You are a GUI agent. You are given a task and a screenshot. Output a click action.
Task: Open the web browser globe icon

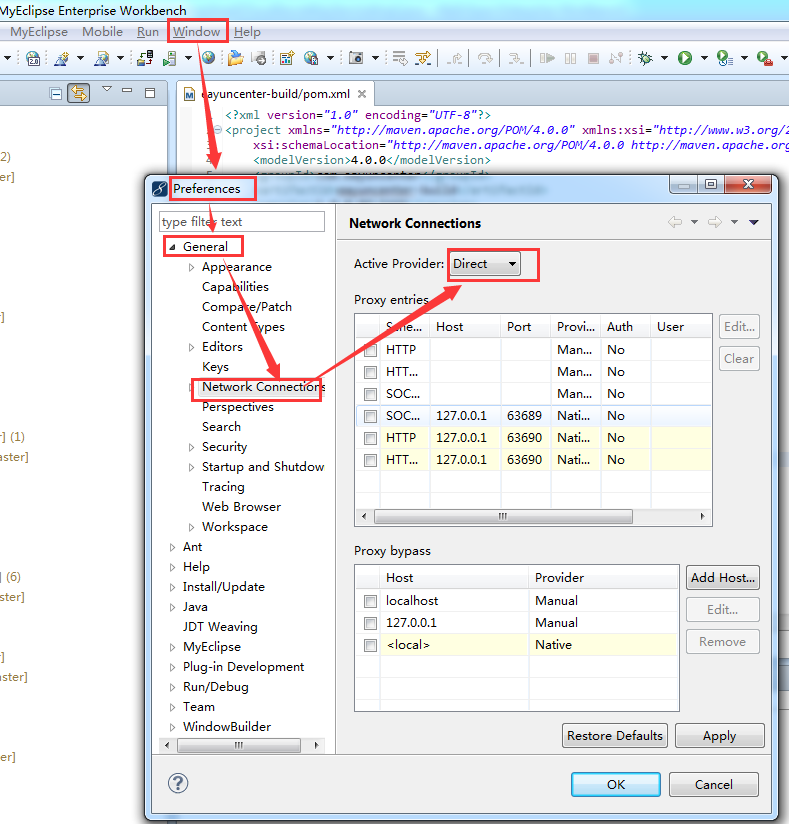point(209,58)
